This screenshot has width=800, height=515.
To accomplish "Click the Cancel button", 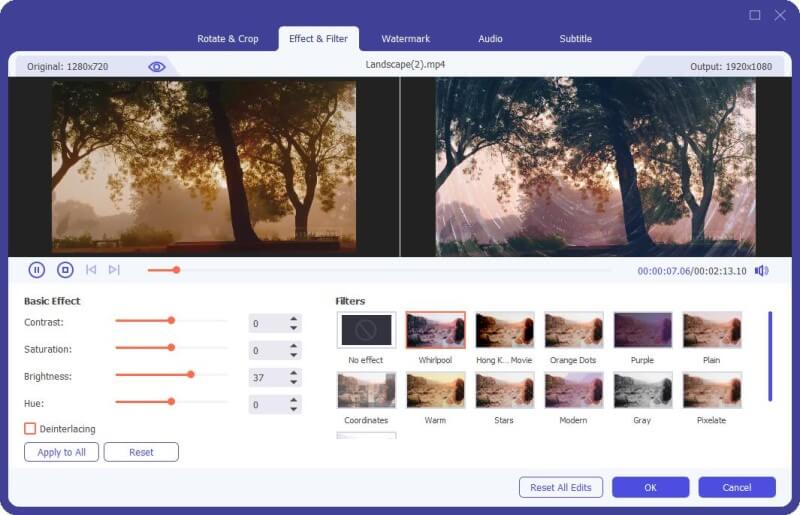I will [x=737, y=487].
